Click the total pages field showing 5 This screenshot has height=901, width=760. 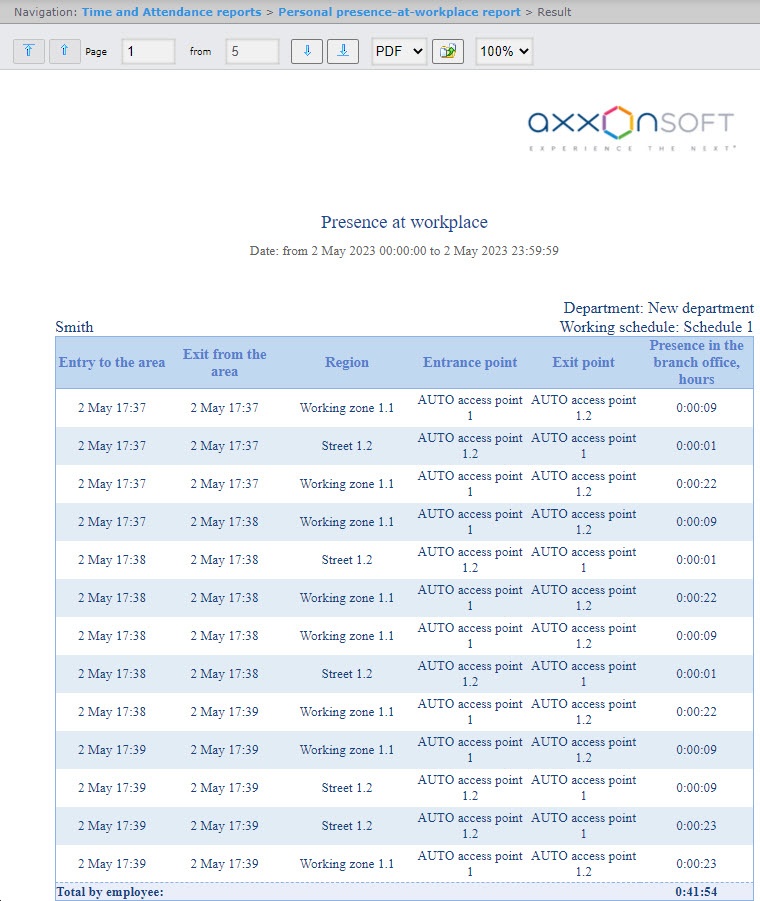252,51
